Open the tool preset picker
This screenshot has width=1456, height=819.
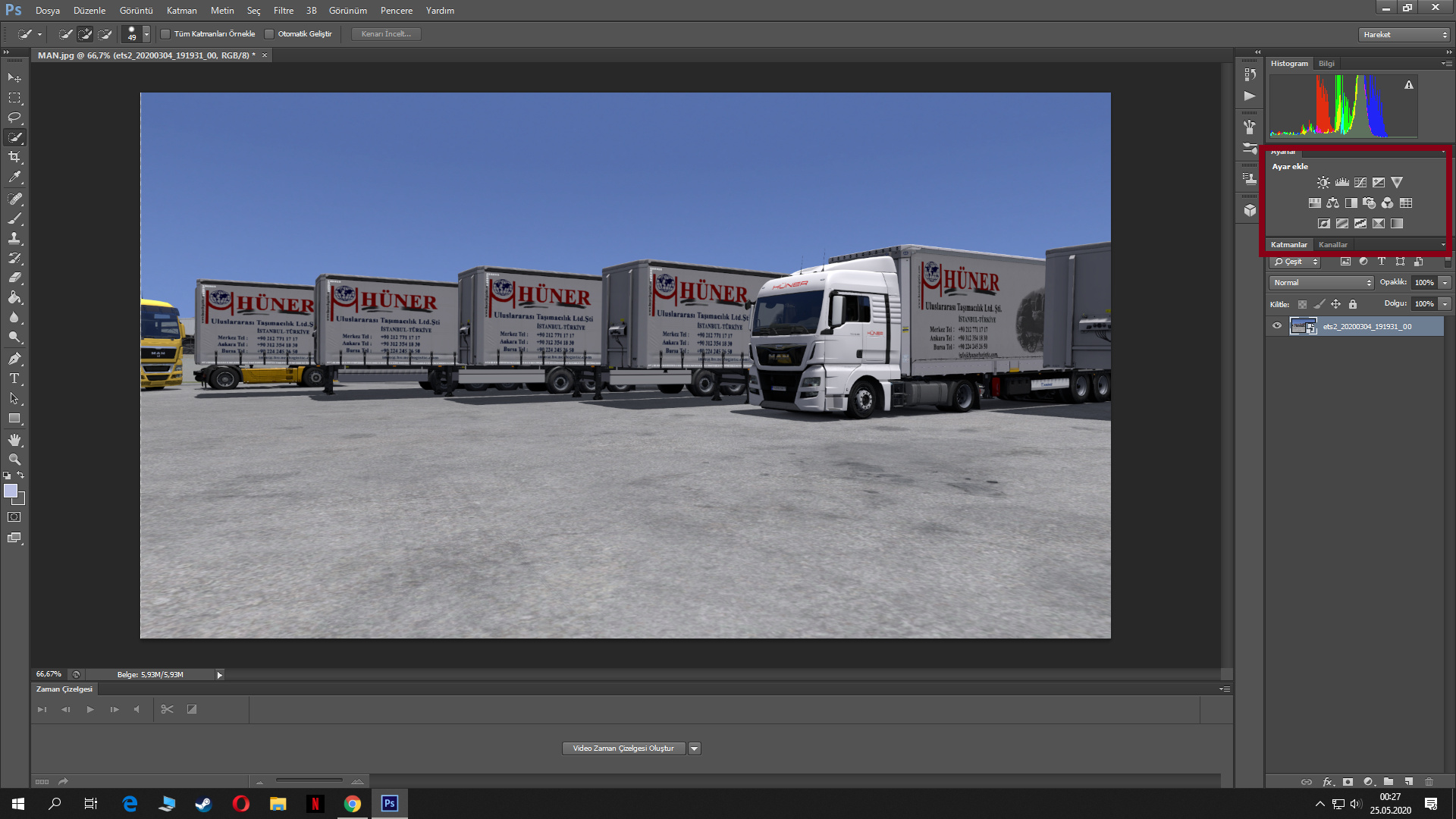tap(31, 34)
